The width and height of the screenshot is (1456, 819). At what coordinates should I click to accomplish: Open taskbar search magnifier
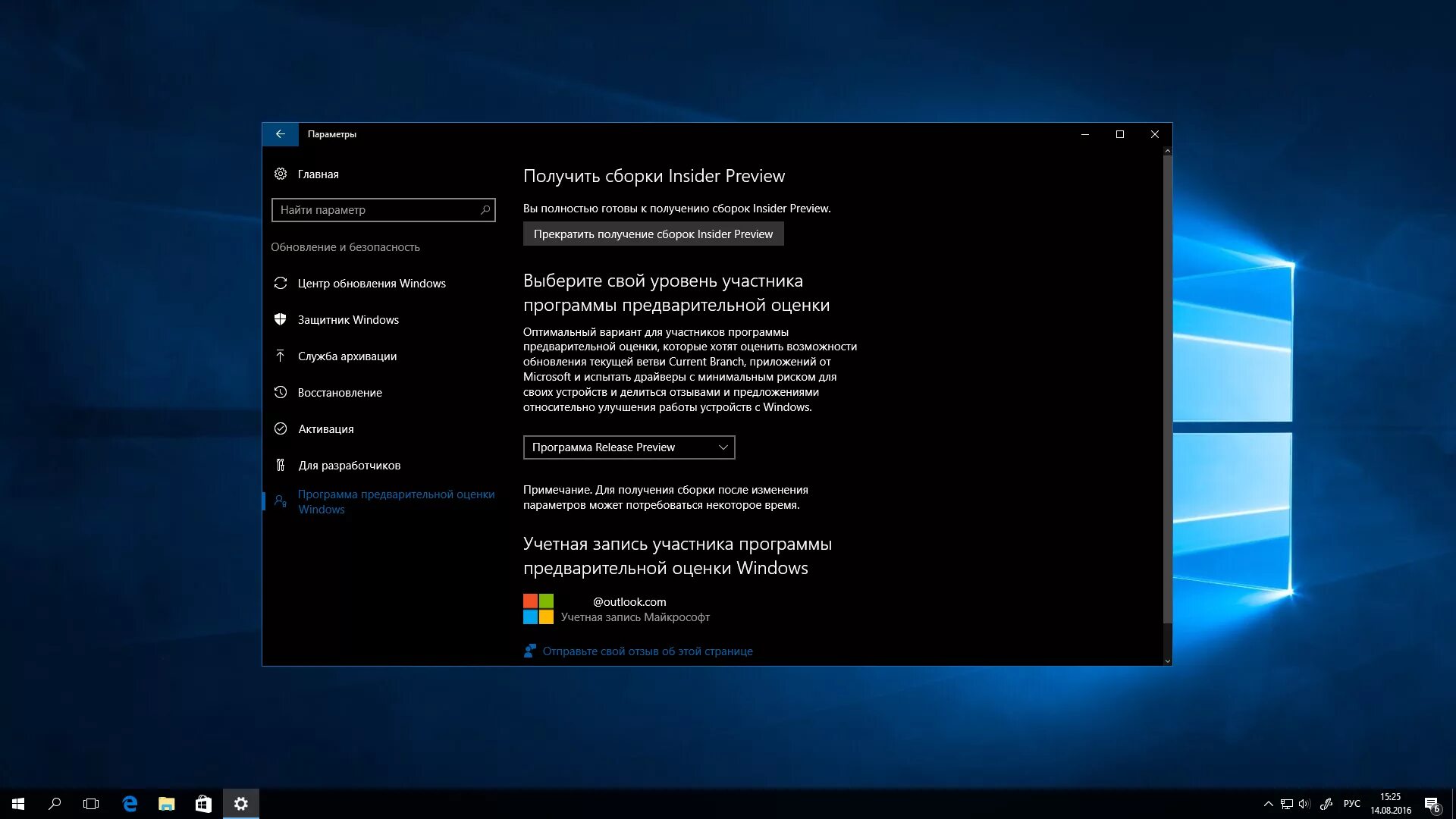[55, 804]
